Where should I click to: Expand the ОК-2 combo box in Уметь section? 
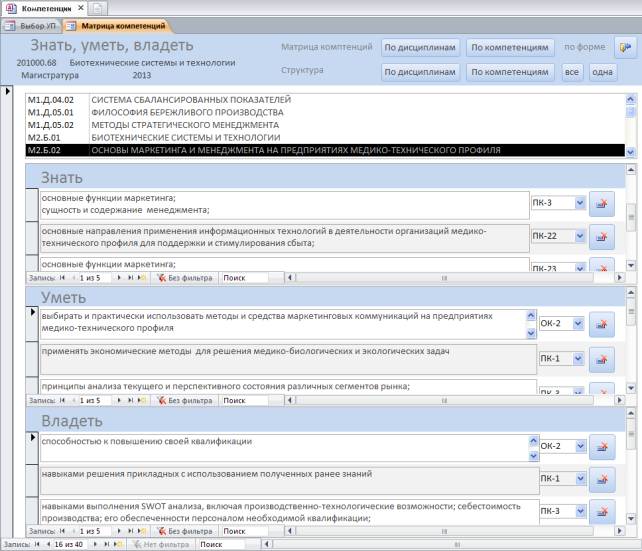580,323
